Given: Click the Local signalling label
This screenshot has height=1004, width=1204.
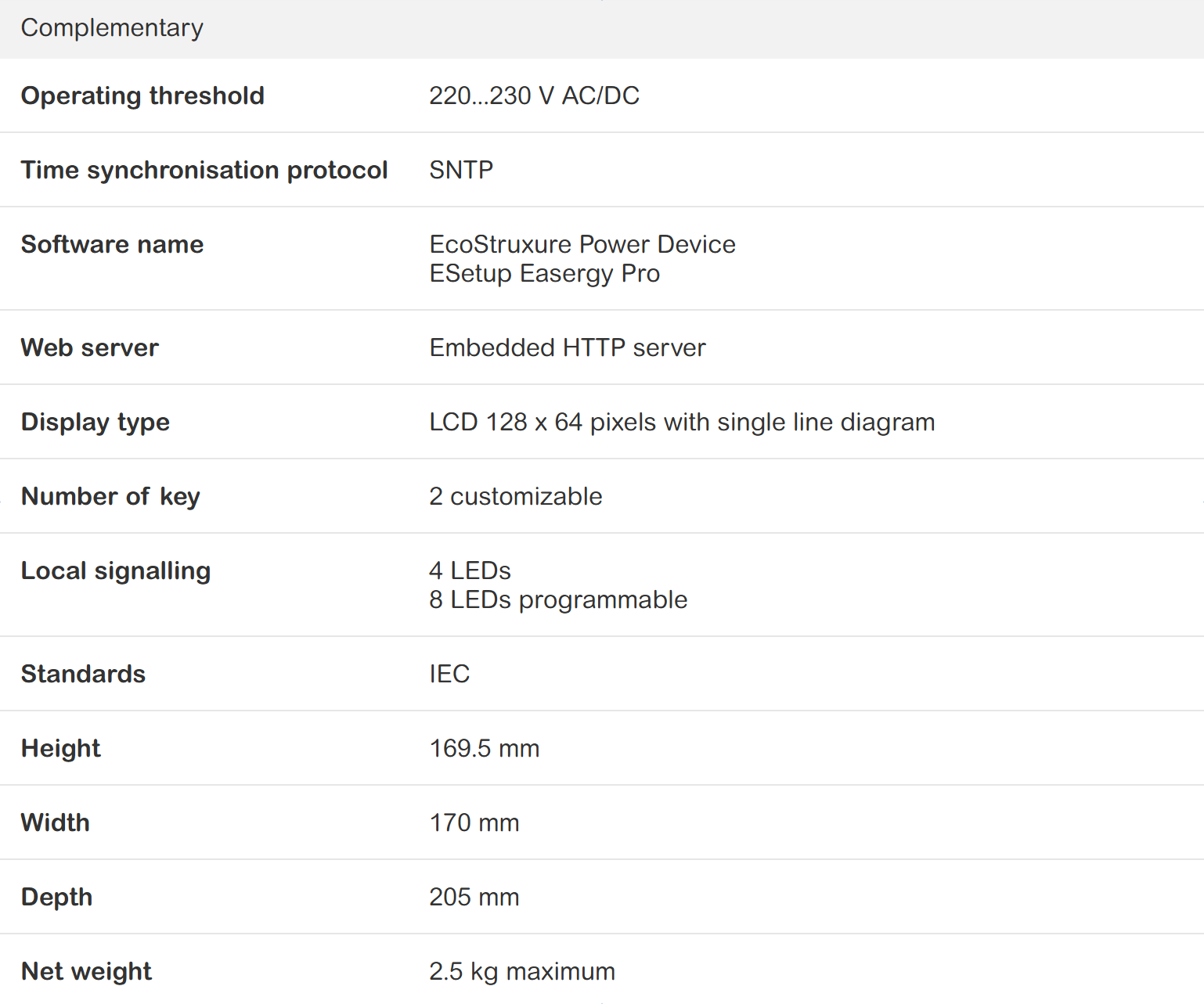Looking at the screenshot, I should [x=116, y=570].
